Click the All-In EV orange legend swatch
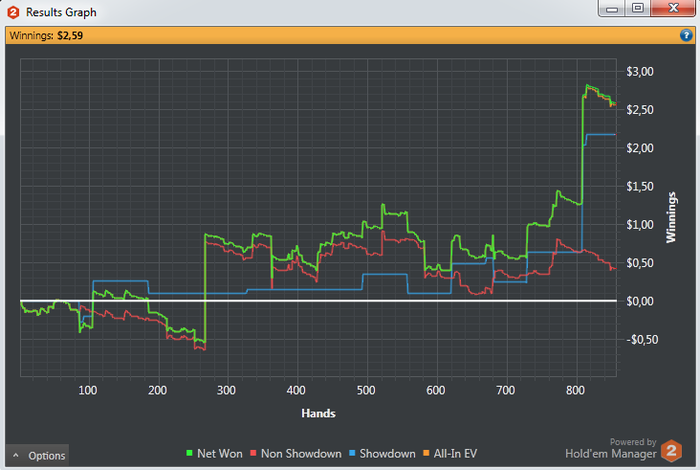The height and width of the screenshot is (470, 700). [426, 453]
